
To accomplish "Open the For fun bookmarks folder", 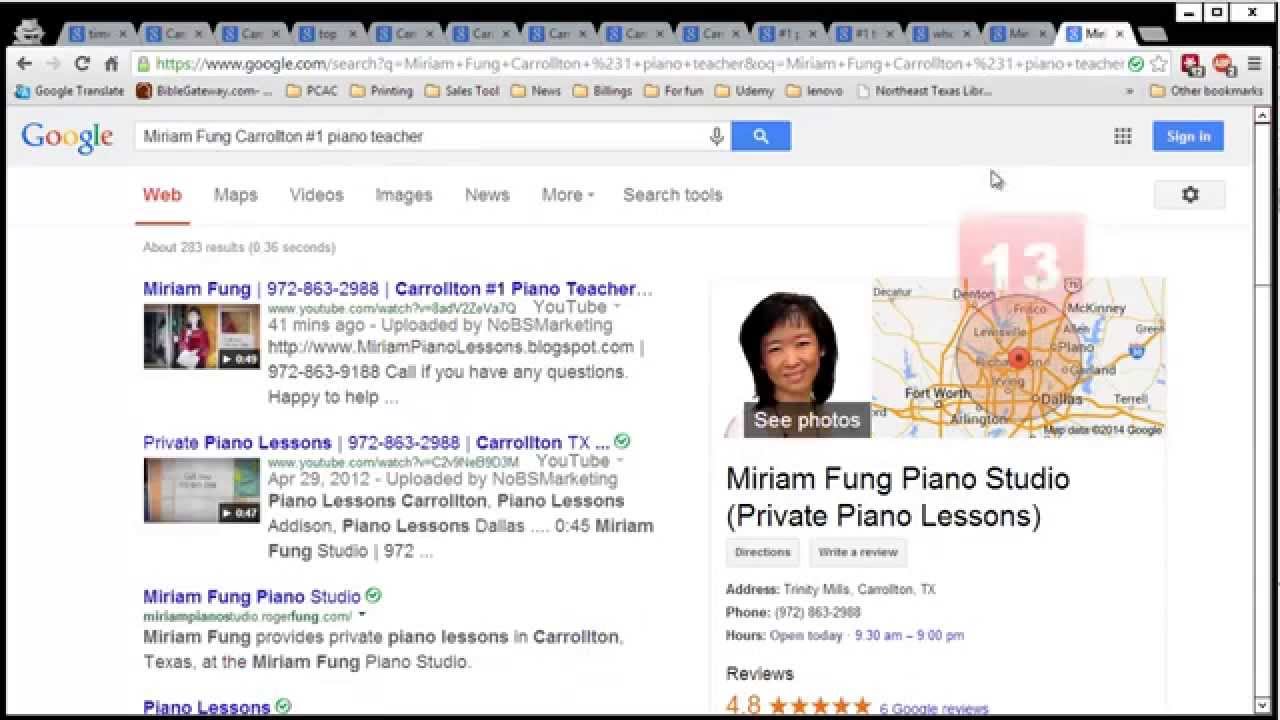I will tap(674, 91).
